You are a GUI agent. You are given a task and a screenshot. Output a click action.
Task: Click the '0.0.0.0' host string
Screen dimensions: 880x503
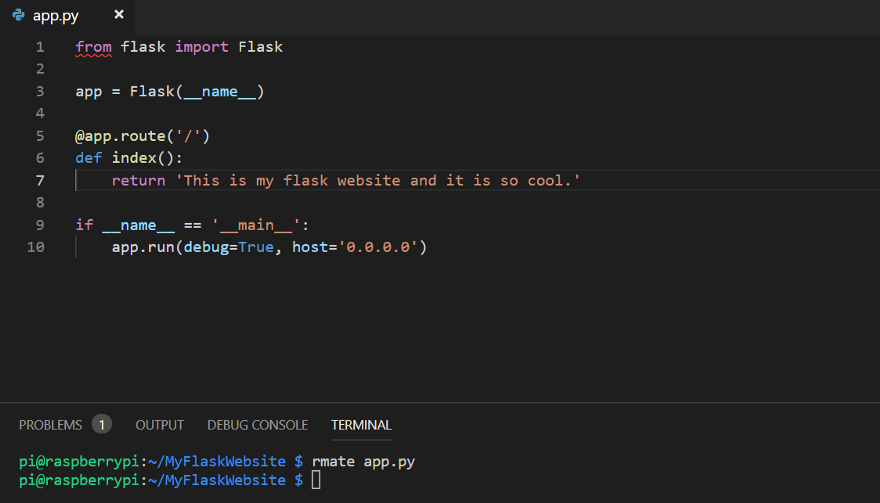click(x=380, y=247)
